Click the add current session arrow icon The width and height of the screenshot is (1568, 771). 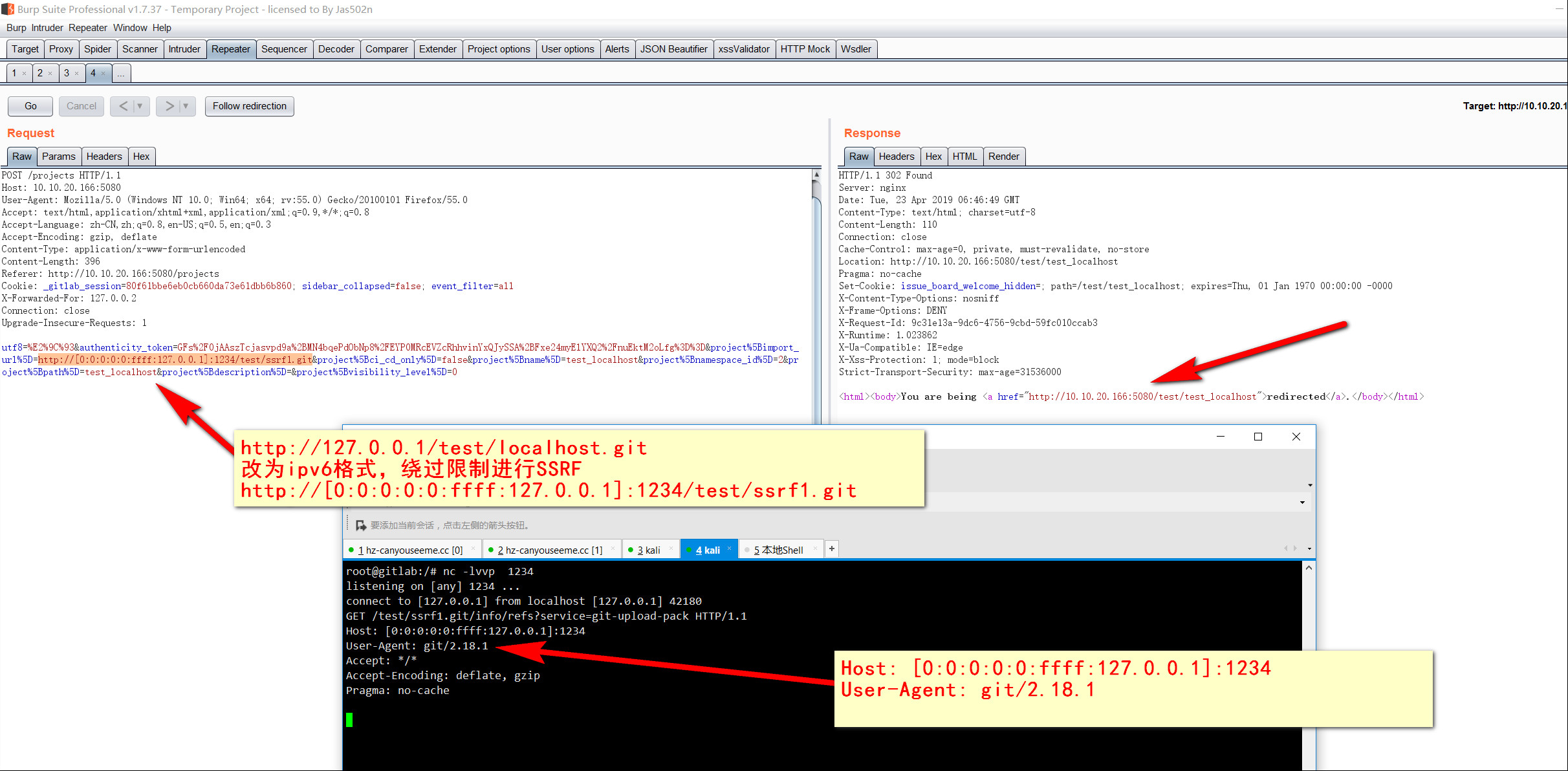click(x=361, y=525)
